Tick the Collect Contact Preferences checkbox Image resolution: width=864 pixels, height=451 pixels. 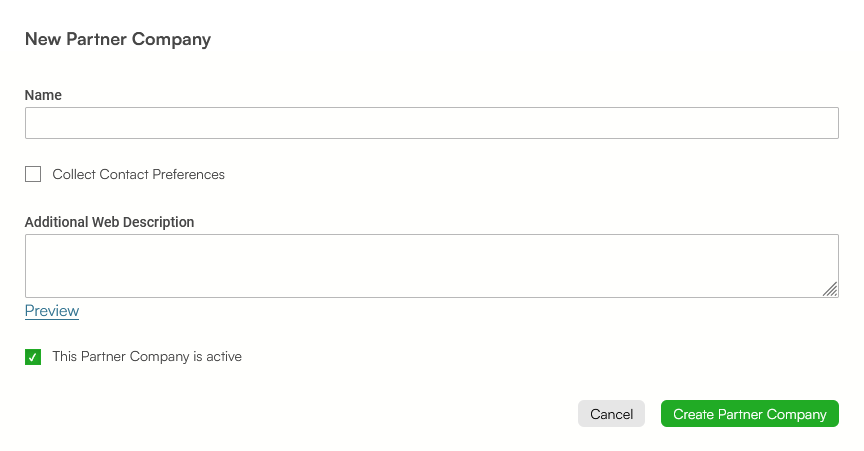point(33,174)
